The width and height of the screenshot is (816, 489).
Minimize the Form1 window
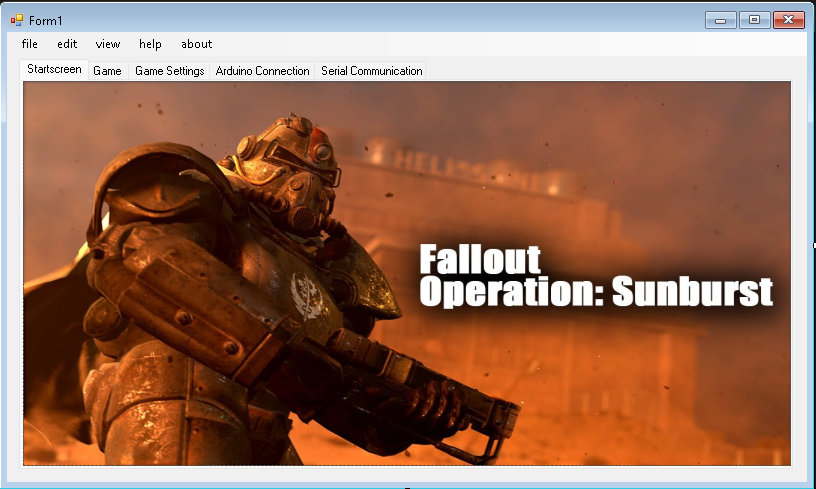click(x=721, y=20)
